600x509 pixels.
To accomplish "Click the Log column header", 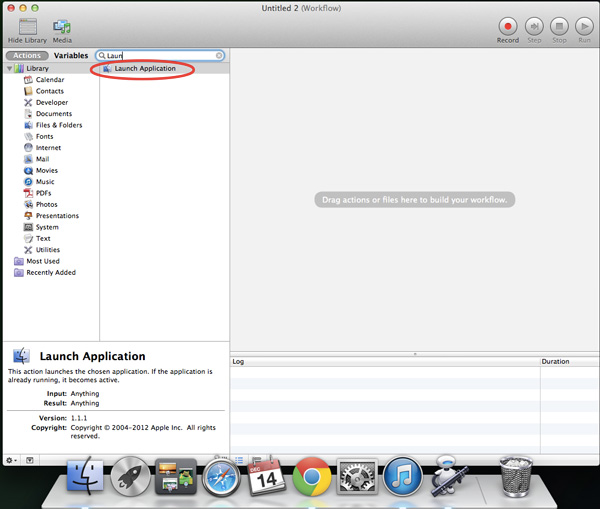I will [385, 362].
